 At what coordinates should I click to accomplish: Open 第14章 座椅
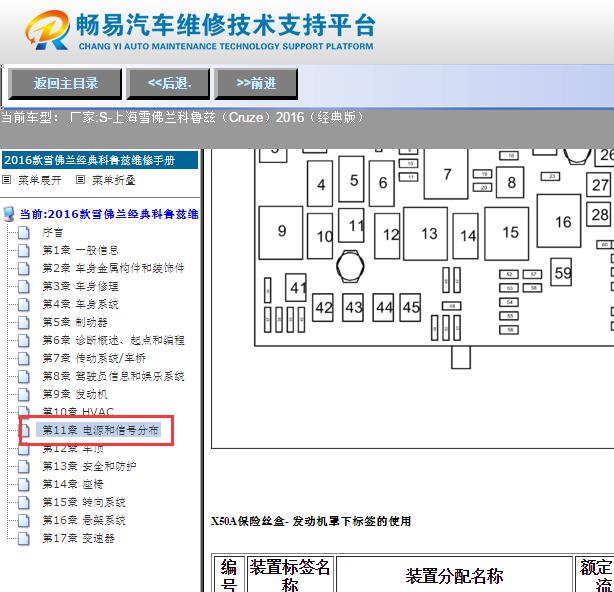pyautogui.click(x=73, y=484)
